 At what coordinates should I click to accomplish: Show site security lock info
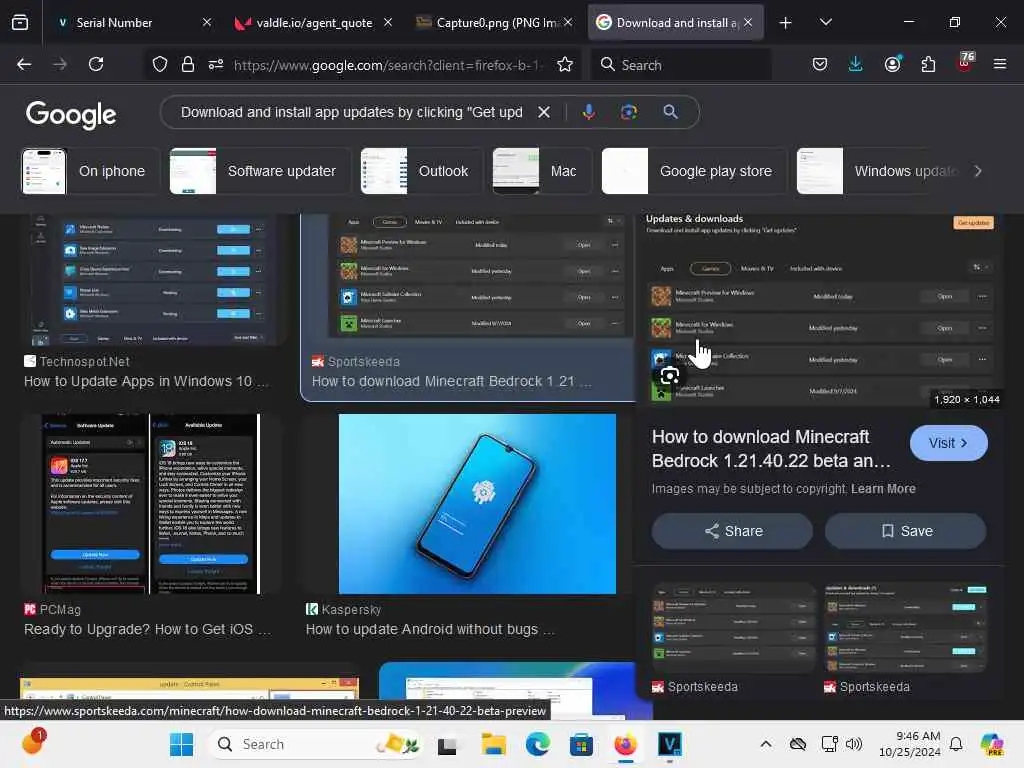(x=187, y=64)
